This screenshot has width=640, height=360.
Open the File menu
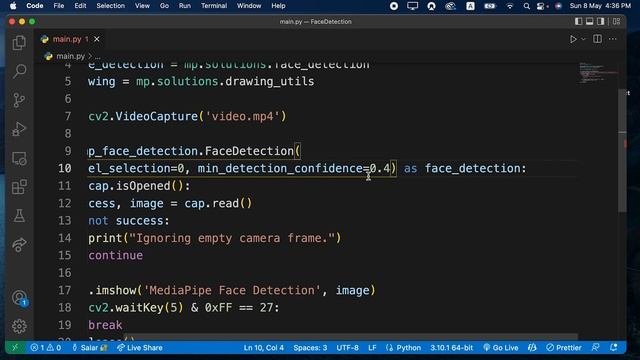[x=59, y=6]
